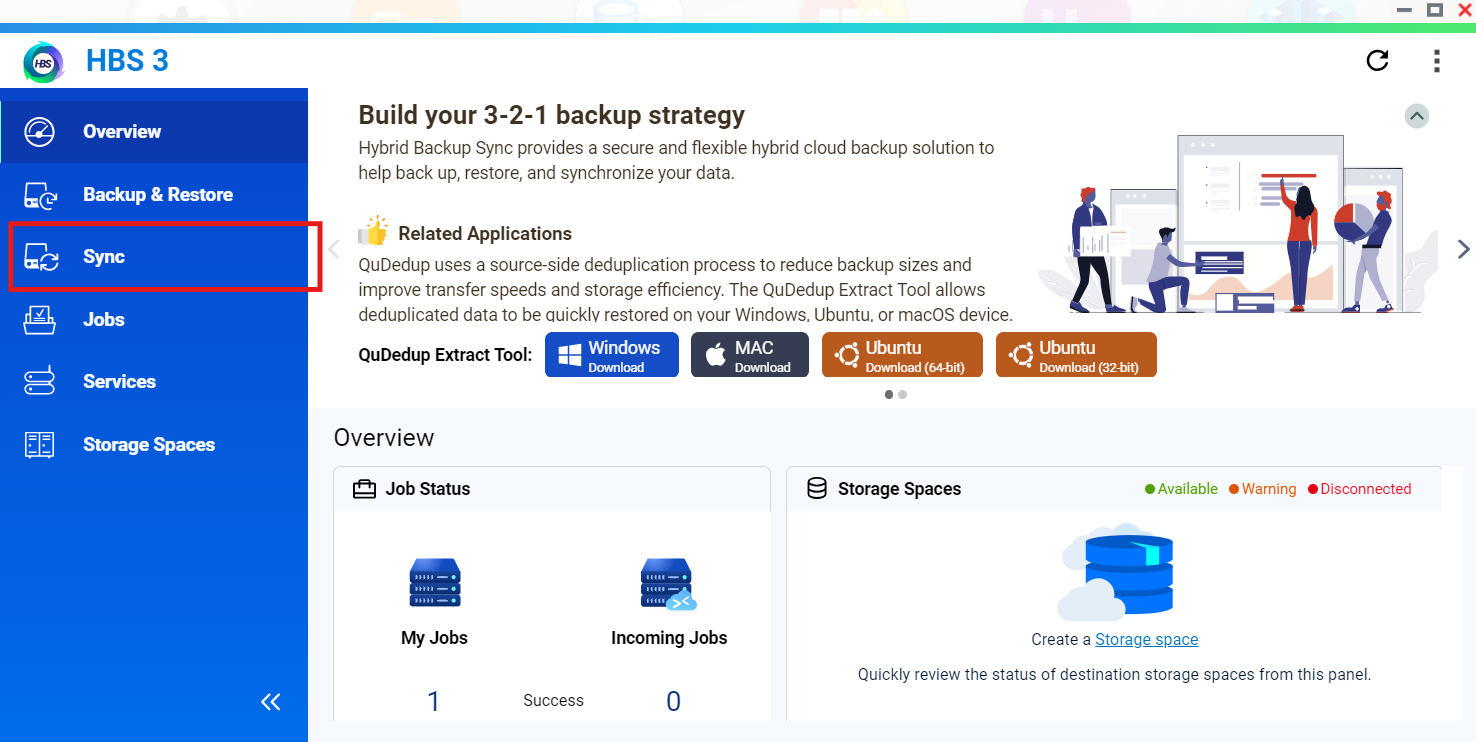
Task: Click the thumbs-up Related Applications icon
Action: click(373, 231)
